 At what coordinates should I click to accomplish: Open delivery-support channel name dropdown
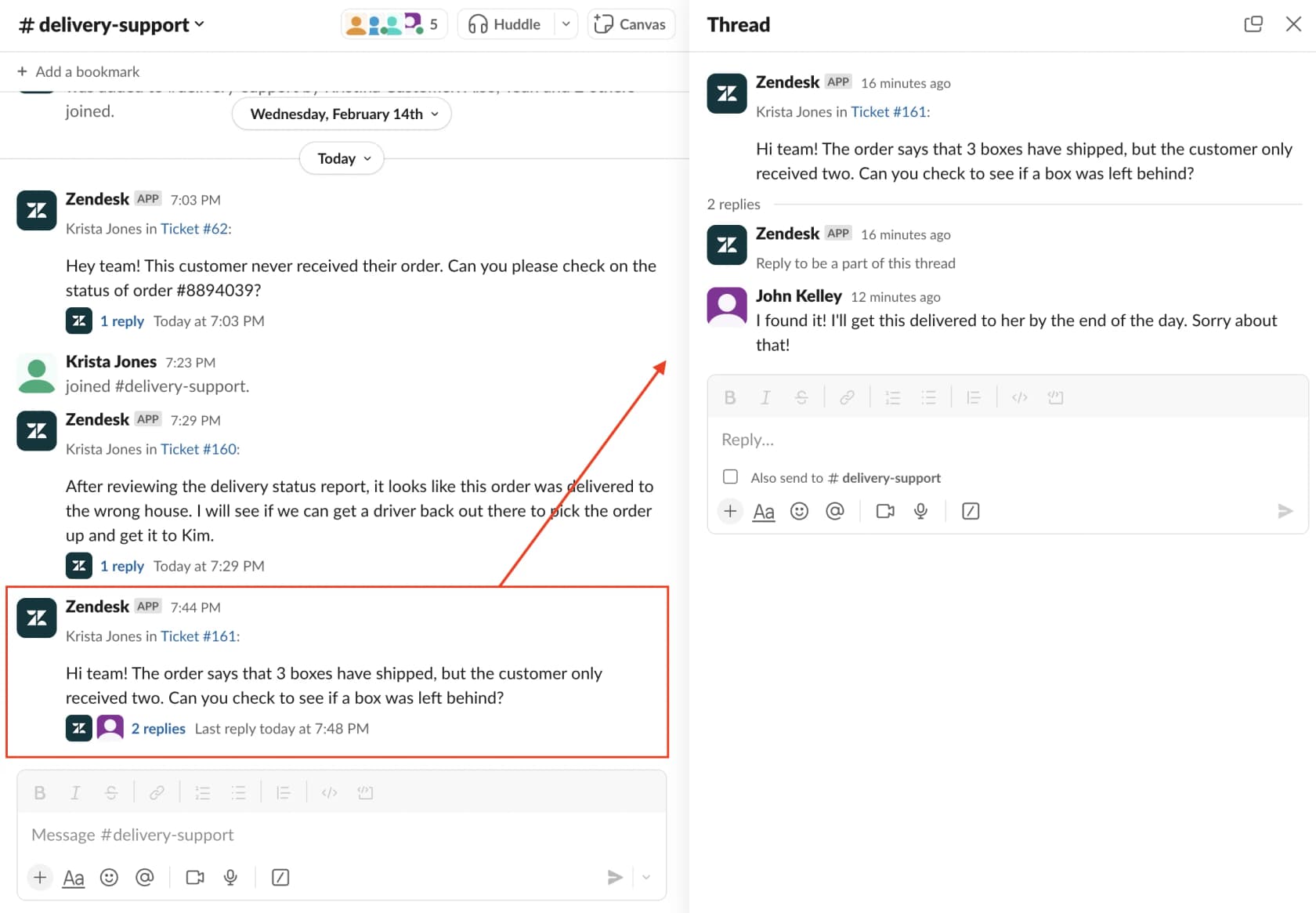click(x=112, y=25)
